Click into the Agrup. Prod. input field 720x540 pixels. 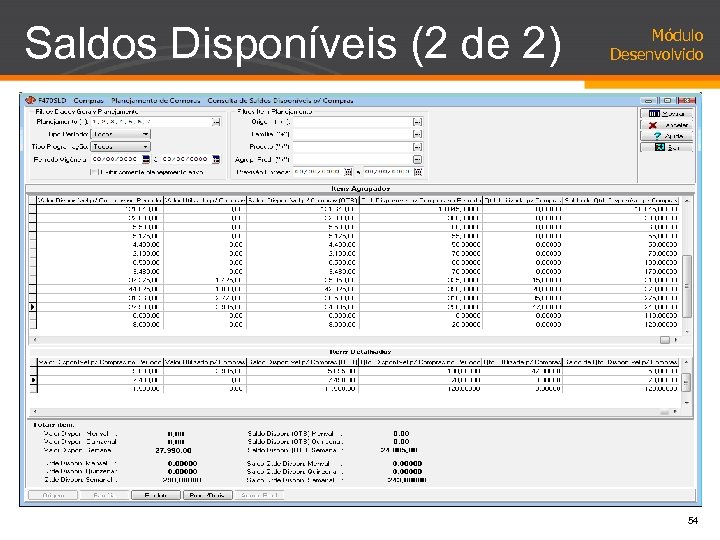pos(353,159)
